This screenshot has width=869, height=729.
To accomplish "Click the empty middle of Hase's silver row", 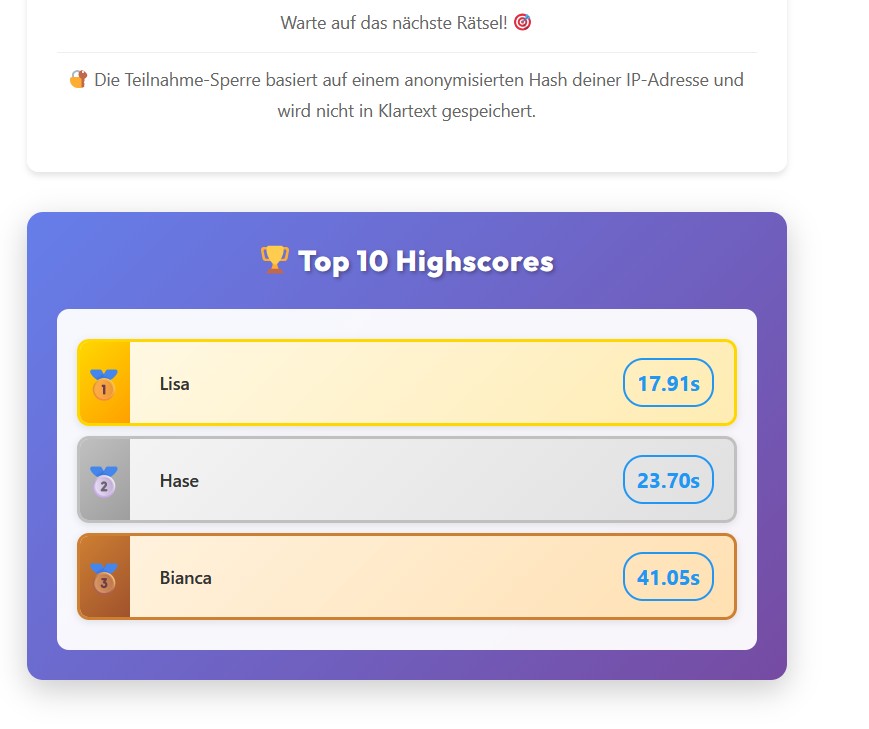I will 400,481.
